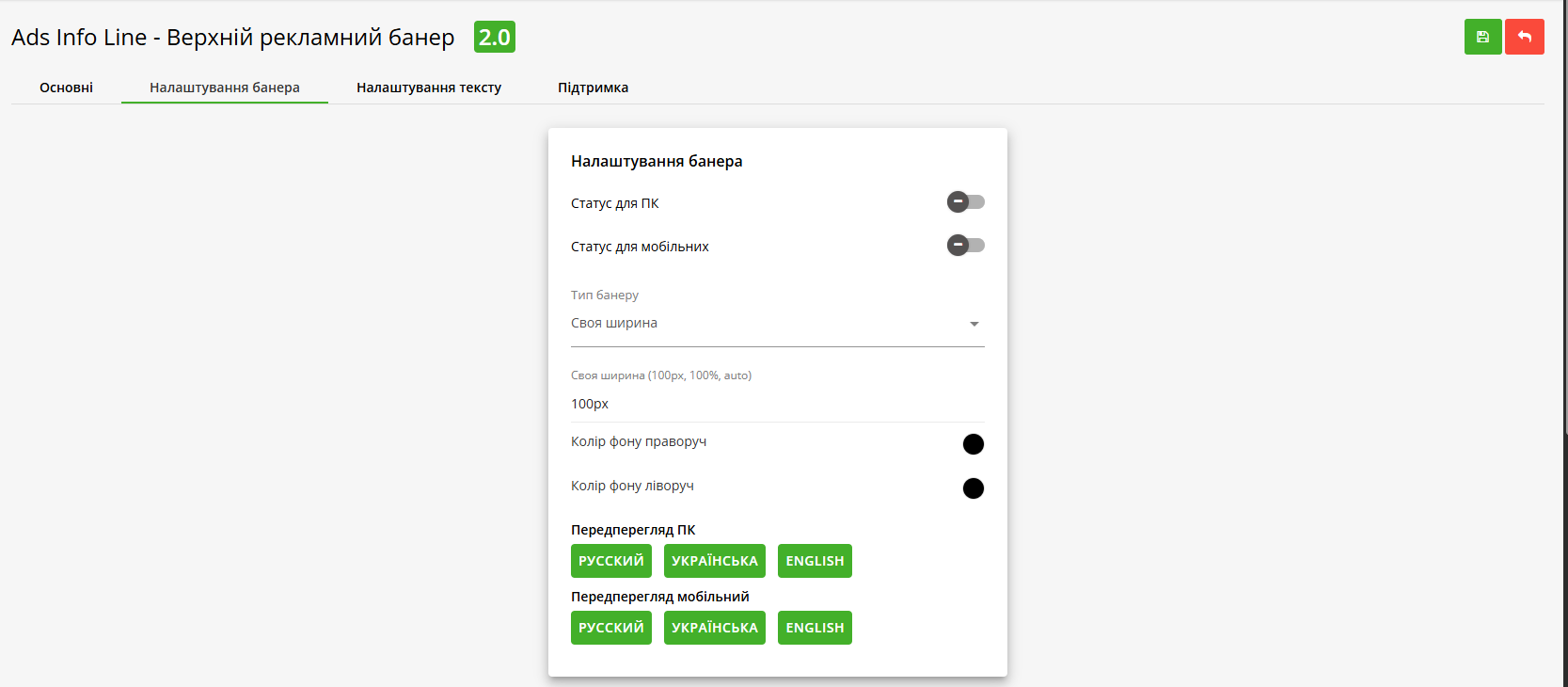Viewport: 1568px width, 687px height.
Task: Open the Колір фону ліворуч color swatch
Action: [x=973, y=488]
